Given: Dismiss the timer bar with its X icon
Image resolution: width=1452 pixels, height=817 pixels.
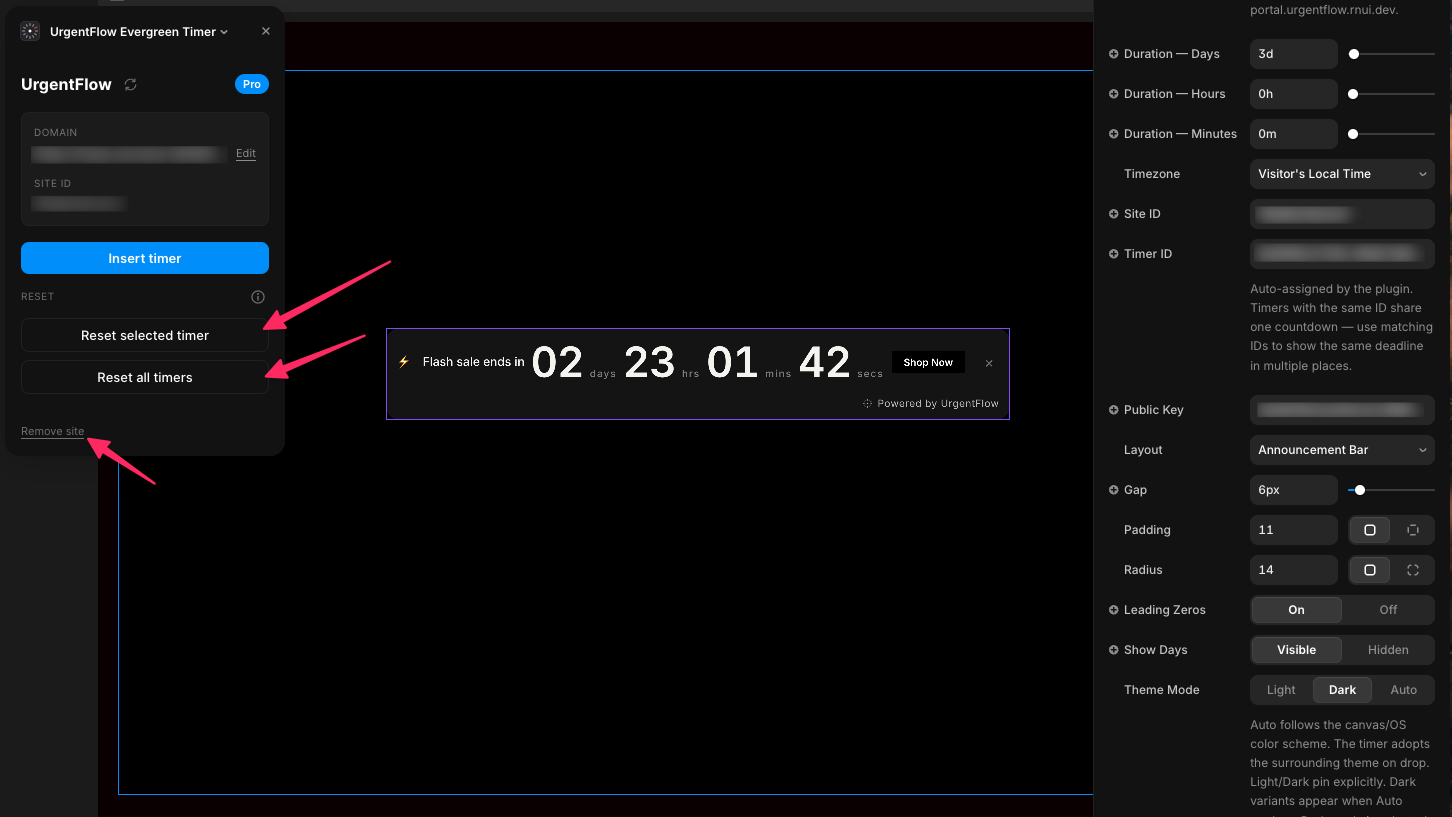Looking at the screenshot, I should click(x=989, y=363).
